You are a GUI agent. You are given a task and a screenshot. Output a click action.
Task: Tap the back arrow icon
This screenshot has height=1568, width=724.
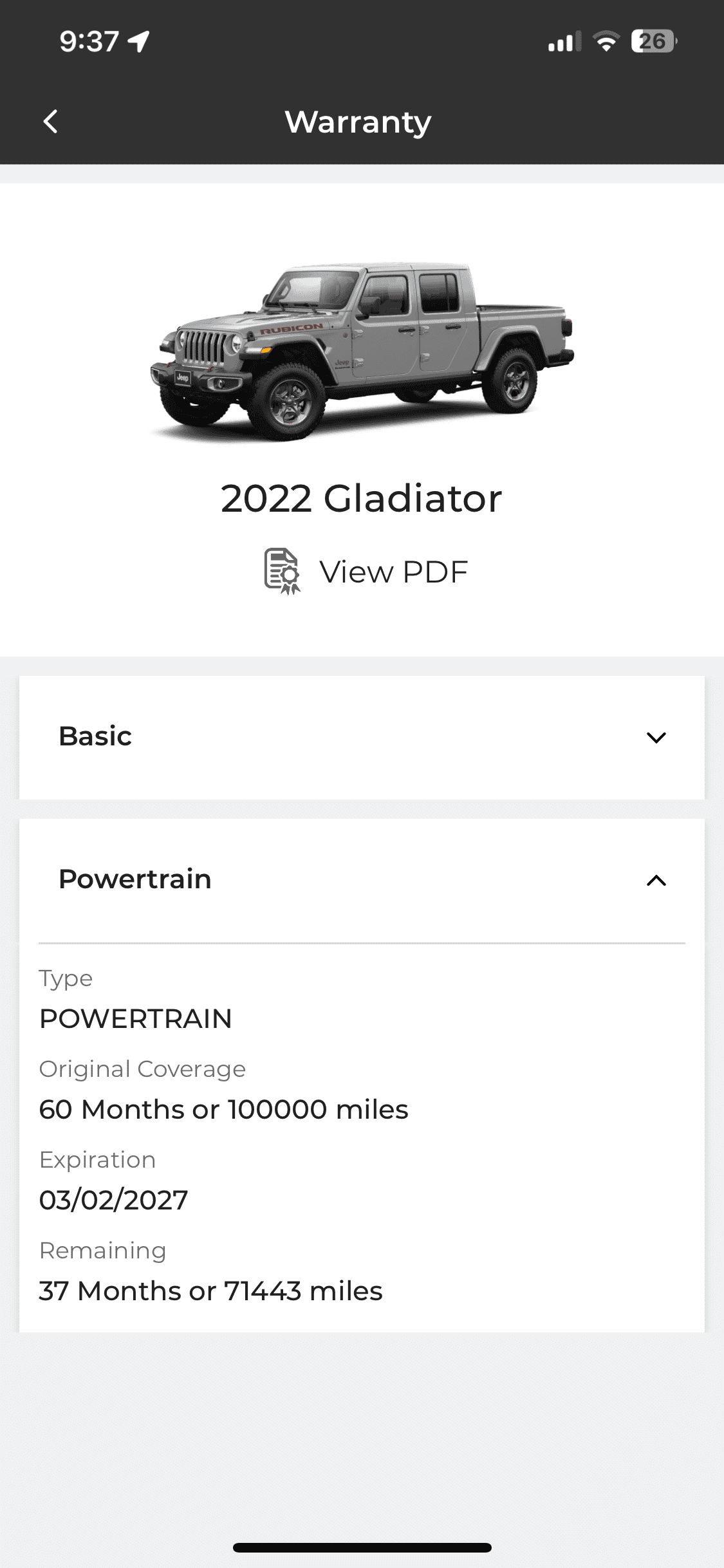50,121
